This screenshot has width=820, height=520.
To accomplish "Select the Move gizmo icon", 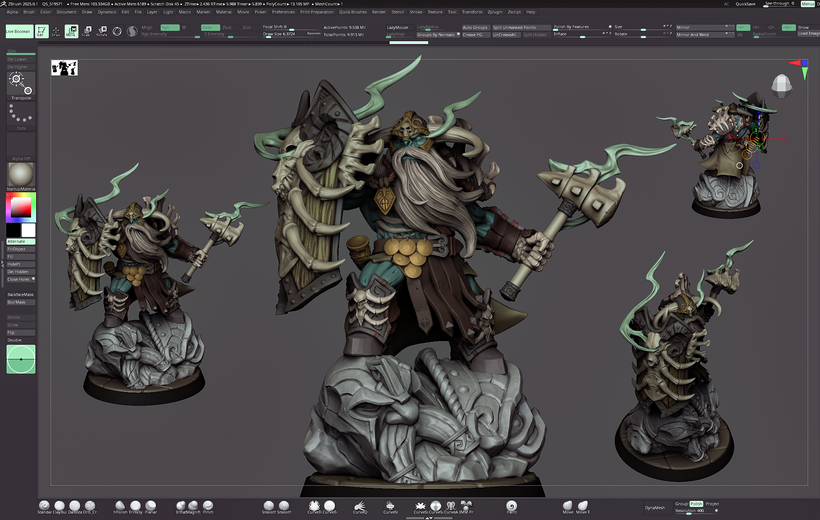I will 72,32.
